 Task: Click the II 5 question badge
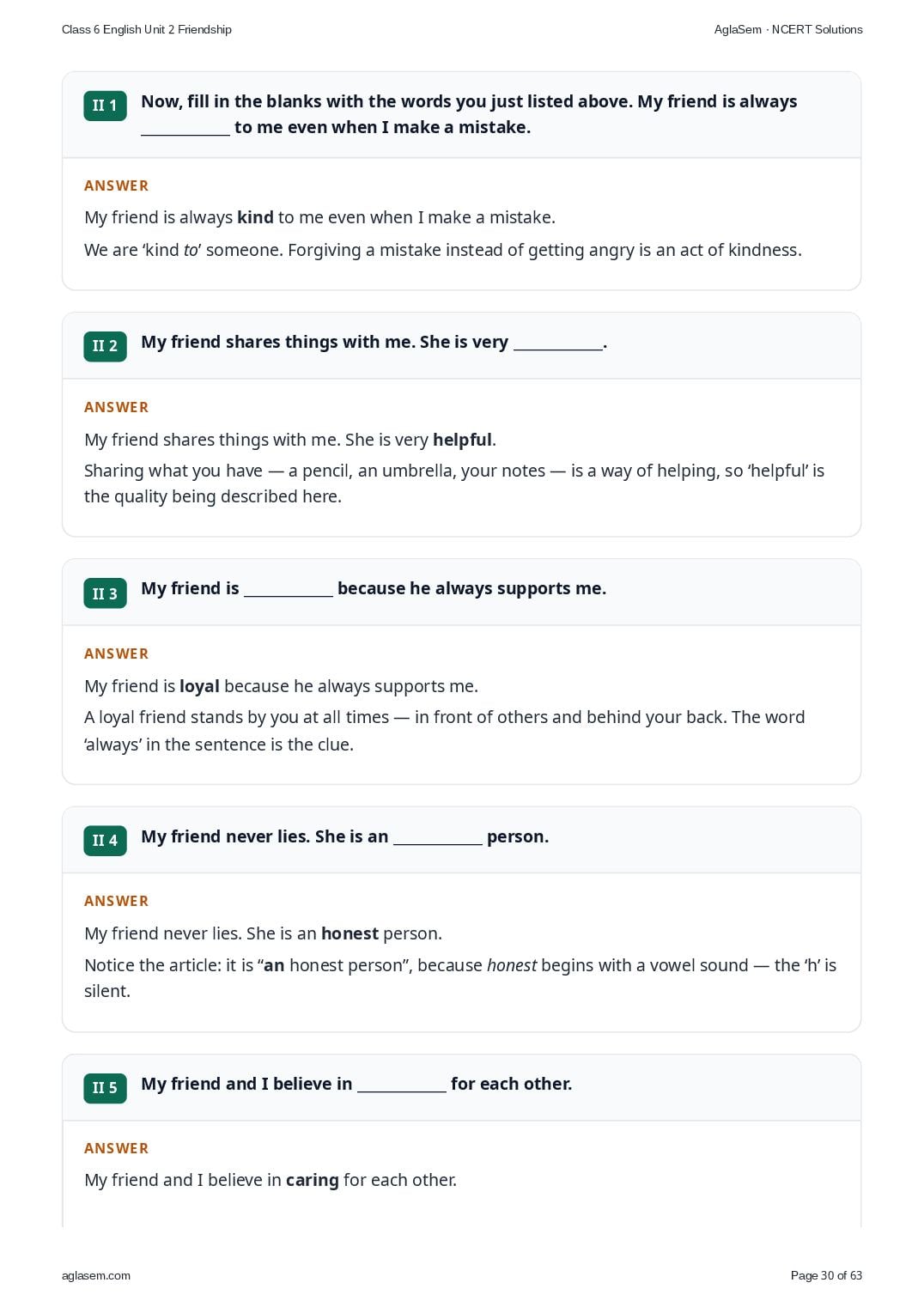105,1088
